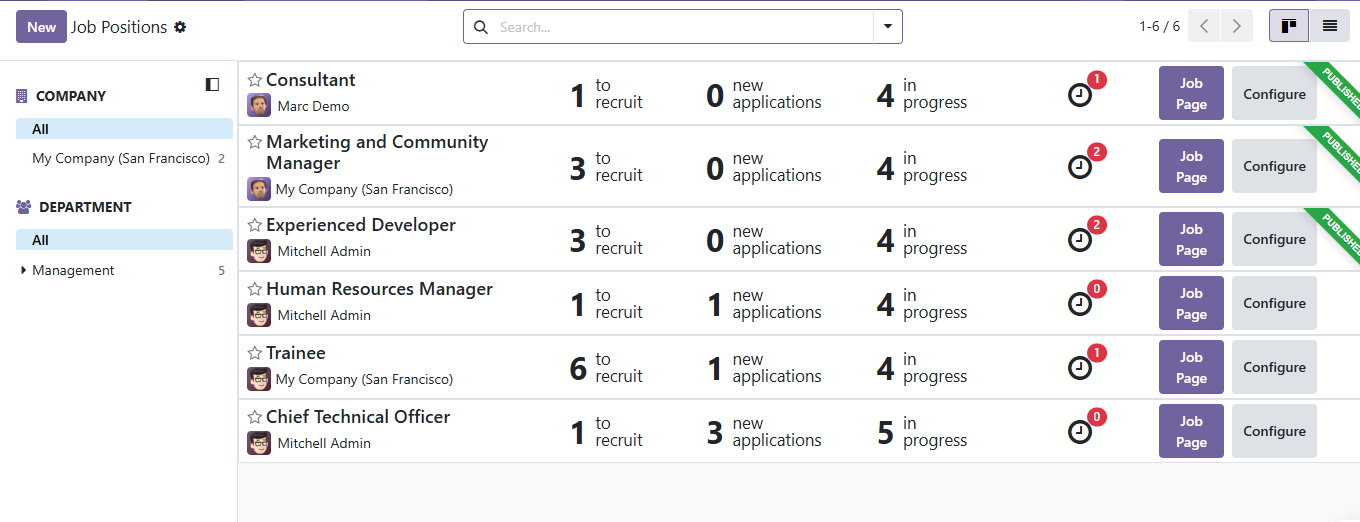Open activities clock for Consultant
Screen dimensions: 1360x522
(1080, 94)
